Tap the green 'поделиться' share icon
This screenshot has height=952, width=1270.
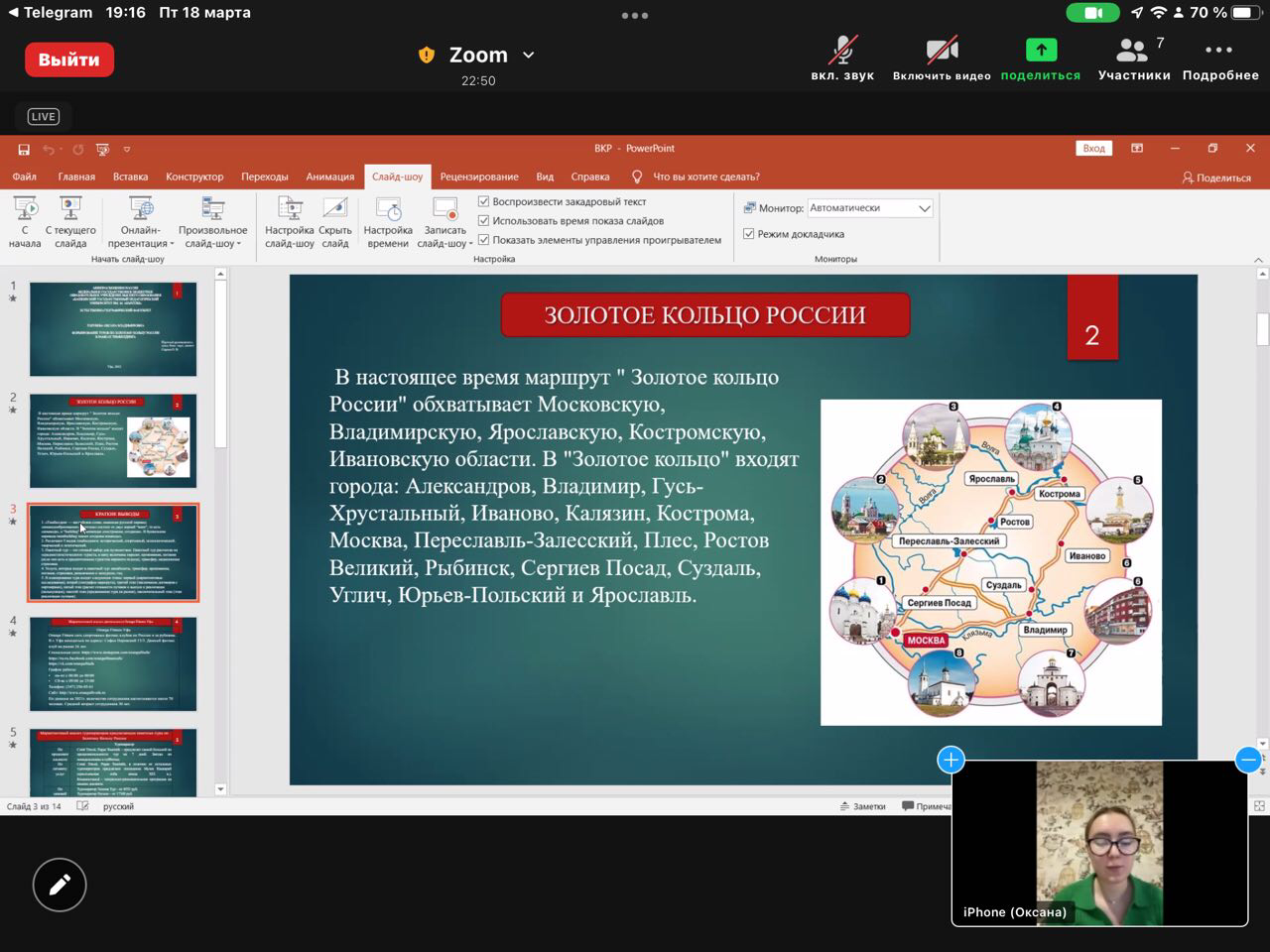pyautogui.click(x=1040, y=52)
